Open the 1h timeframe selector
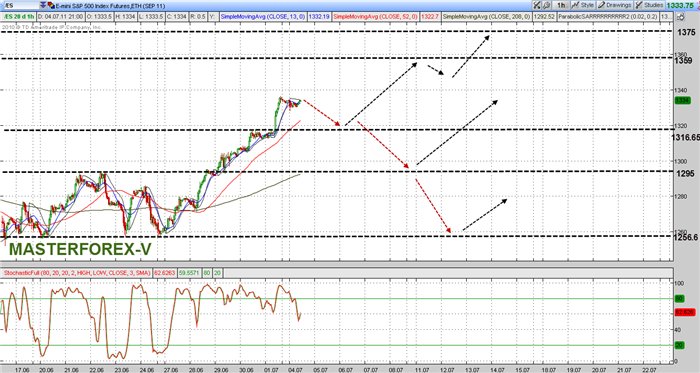700x373 pixels. point(561,5)
